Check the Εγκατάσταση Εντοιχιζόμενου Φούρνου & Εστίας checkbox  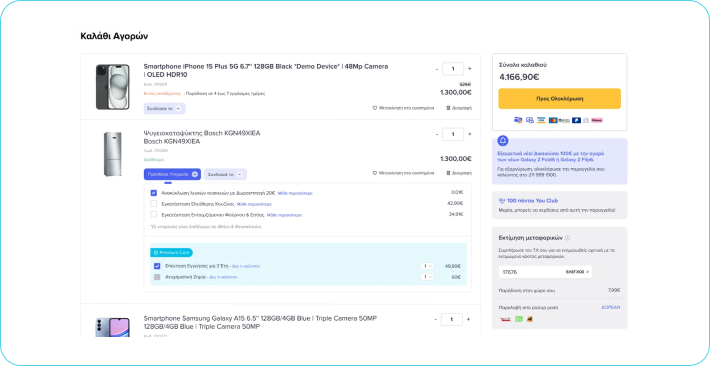click(x=154, y=215)
